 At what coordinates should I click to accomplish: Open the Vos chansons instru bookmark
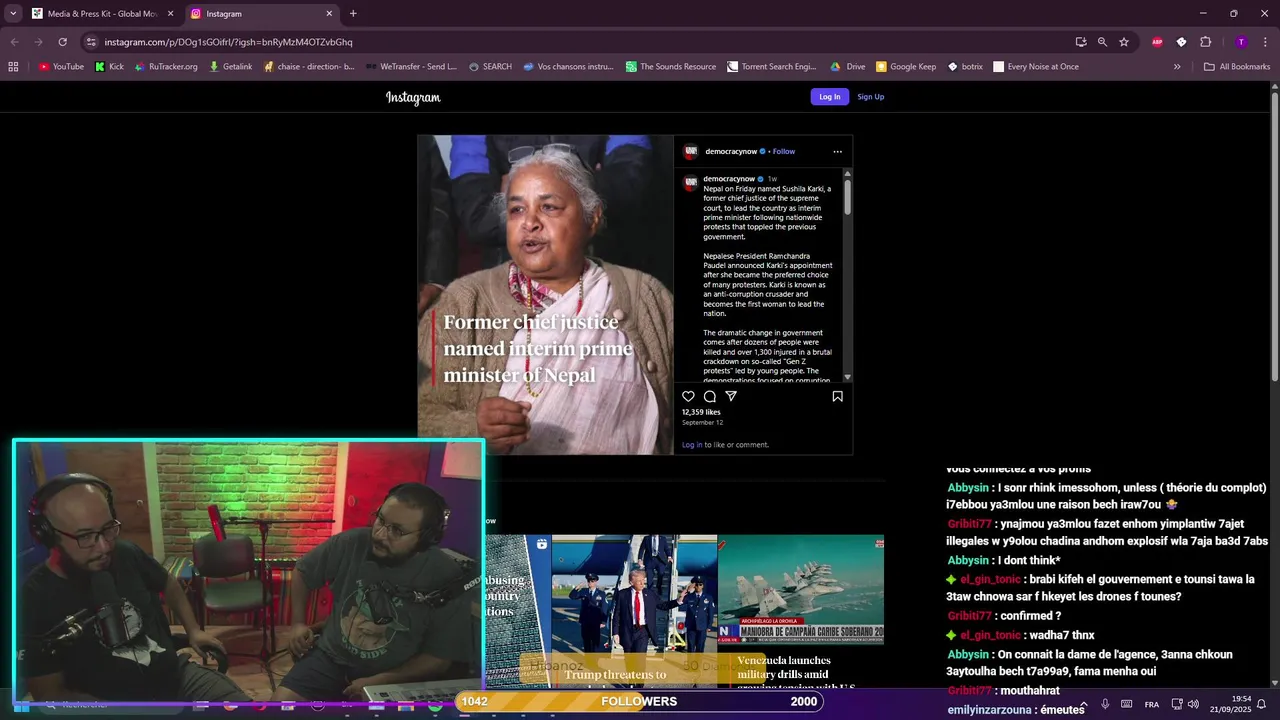[x=568, y=67]
